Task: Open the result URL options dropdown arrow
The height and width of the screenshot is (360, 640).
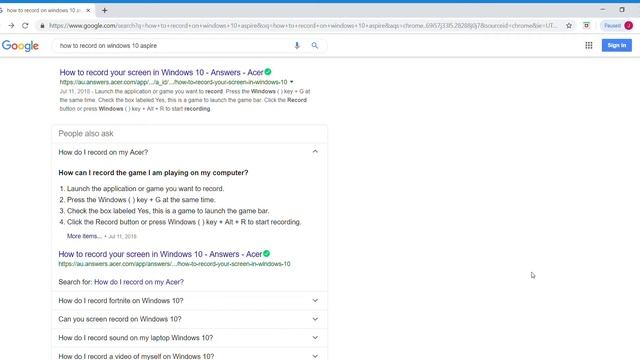Action: coord(291,82)
